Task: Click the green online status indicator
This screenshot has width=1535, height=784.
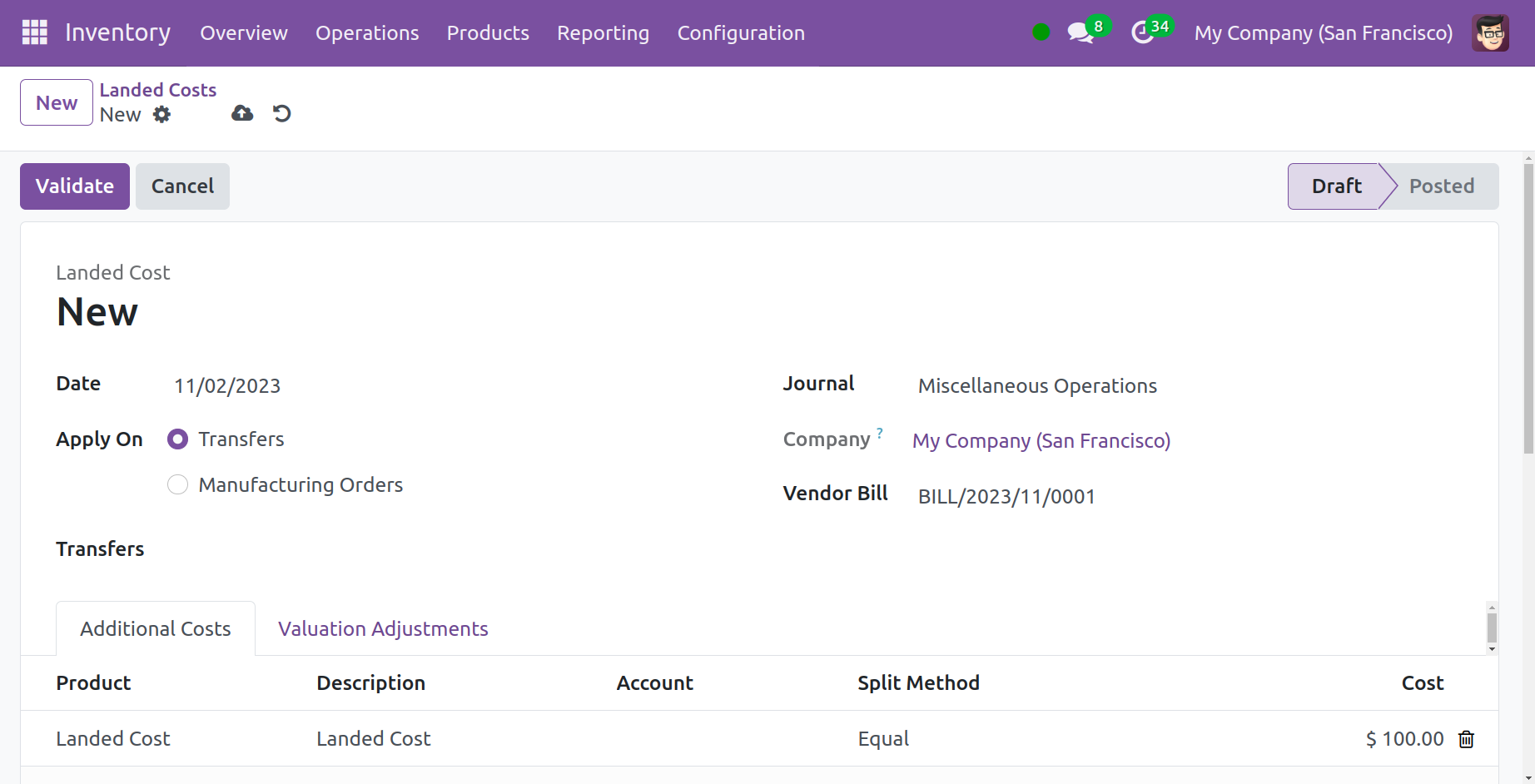Action: click(1041, 32)
